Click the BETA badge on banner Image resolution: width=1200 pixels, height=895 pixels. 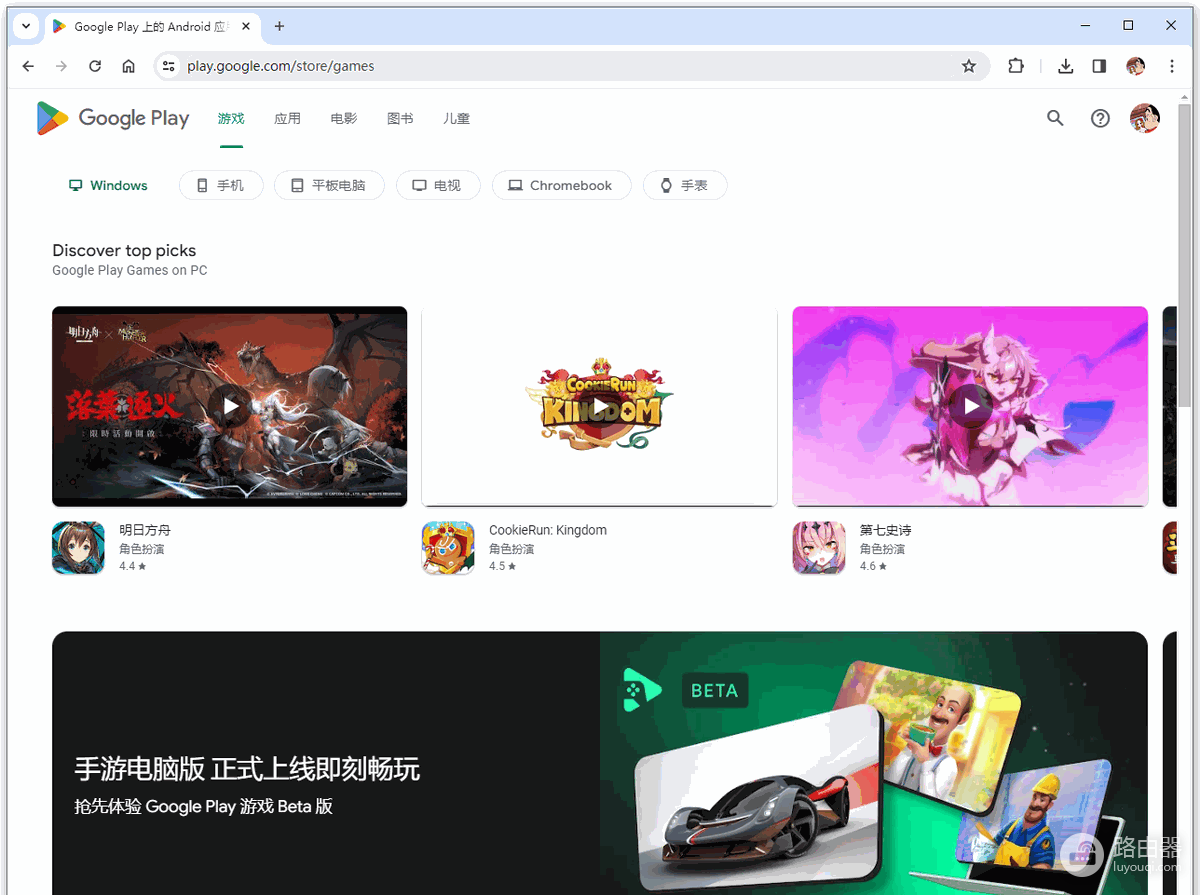click(x=715, y=690)
